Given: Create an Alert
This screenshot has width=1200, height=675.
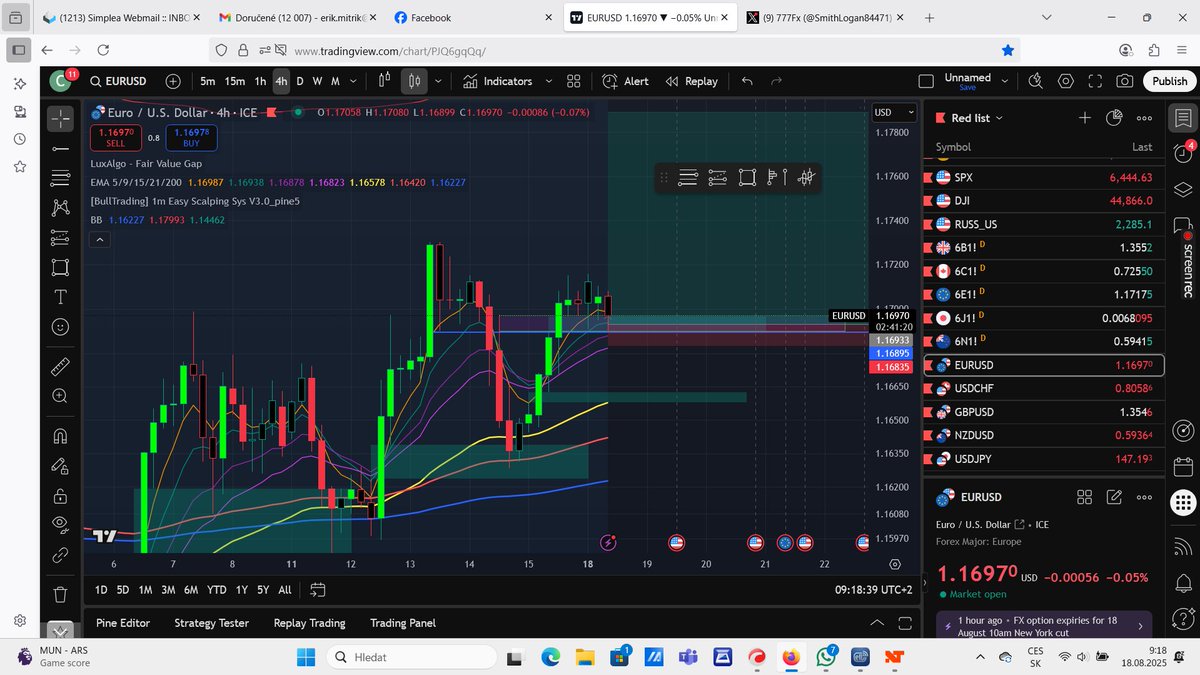Looking at the screenshot, I should (x=626, y=81).
